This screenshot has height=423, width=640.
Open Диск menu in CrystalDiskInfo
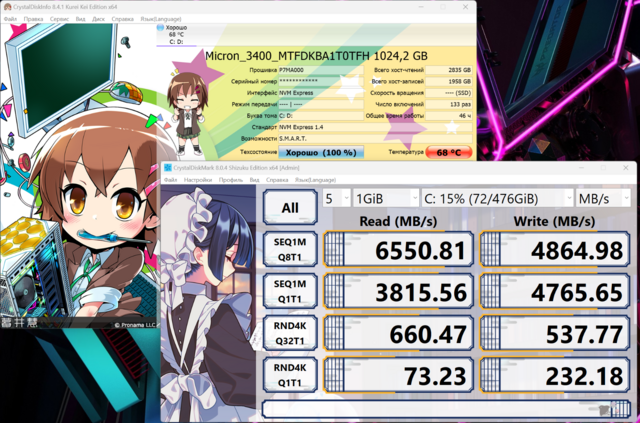[98, 19]
